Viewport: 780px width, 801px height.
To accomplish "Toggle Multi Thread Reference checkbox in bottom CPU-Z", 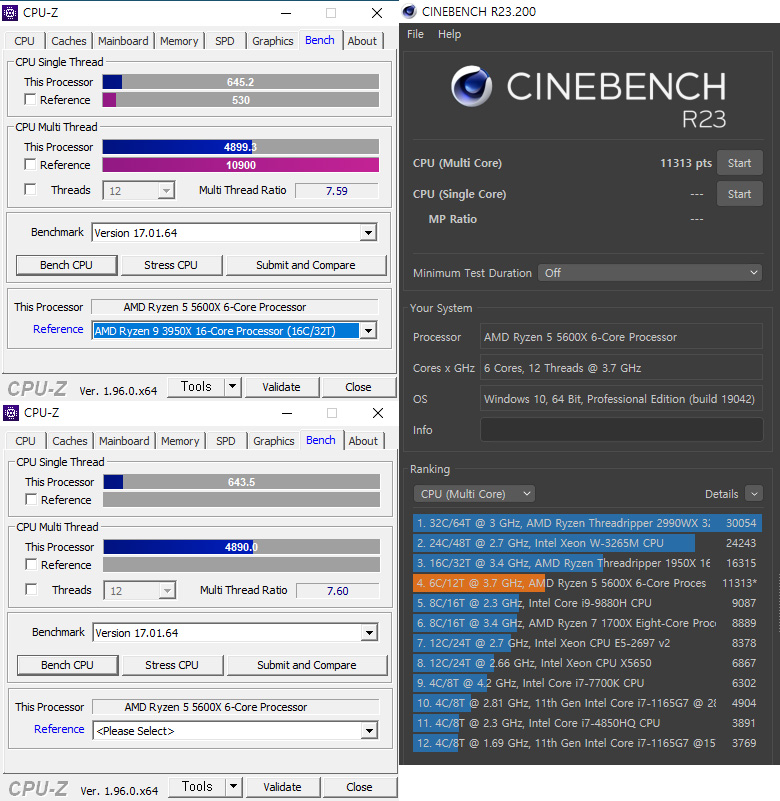I will tap(31, 564).
